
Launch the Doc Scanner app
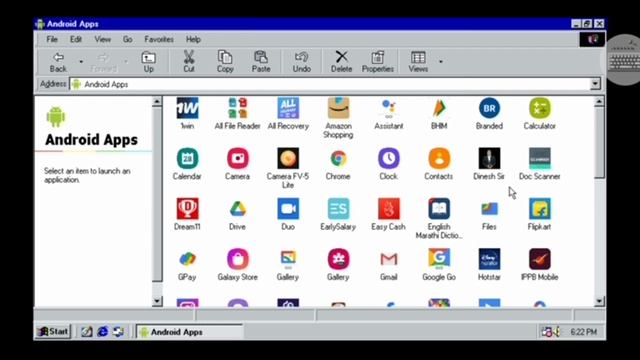(x=540, y=158)
